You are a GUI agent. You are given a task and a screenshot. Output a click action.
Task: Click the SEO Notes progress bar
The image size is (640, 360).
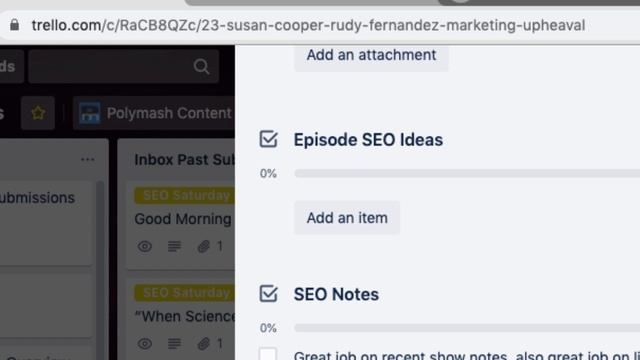point(467,328)
